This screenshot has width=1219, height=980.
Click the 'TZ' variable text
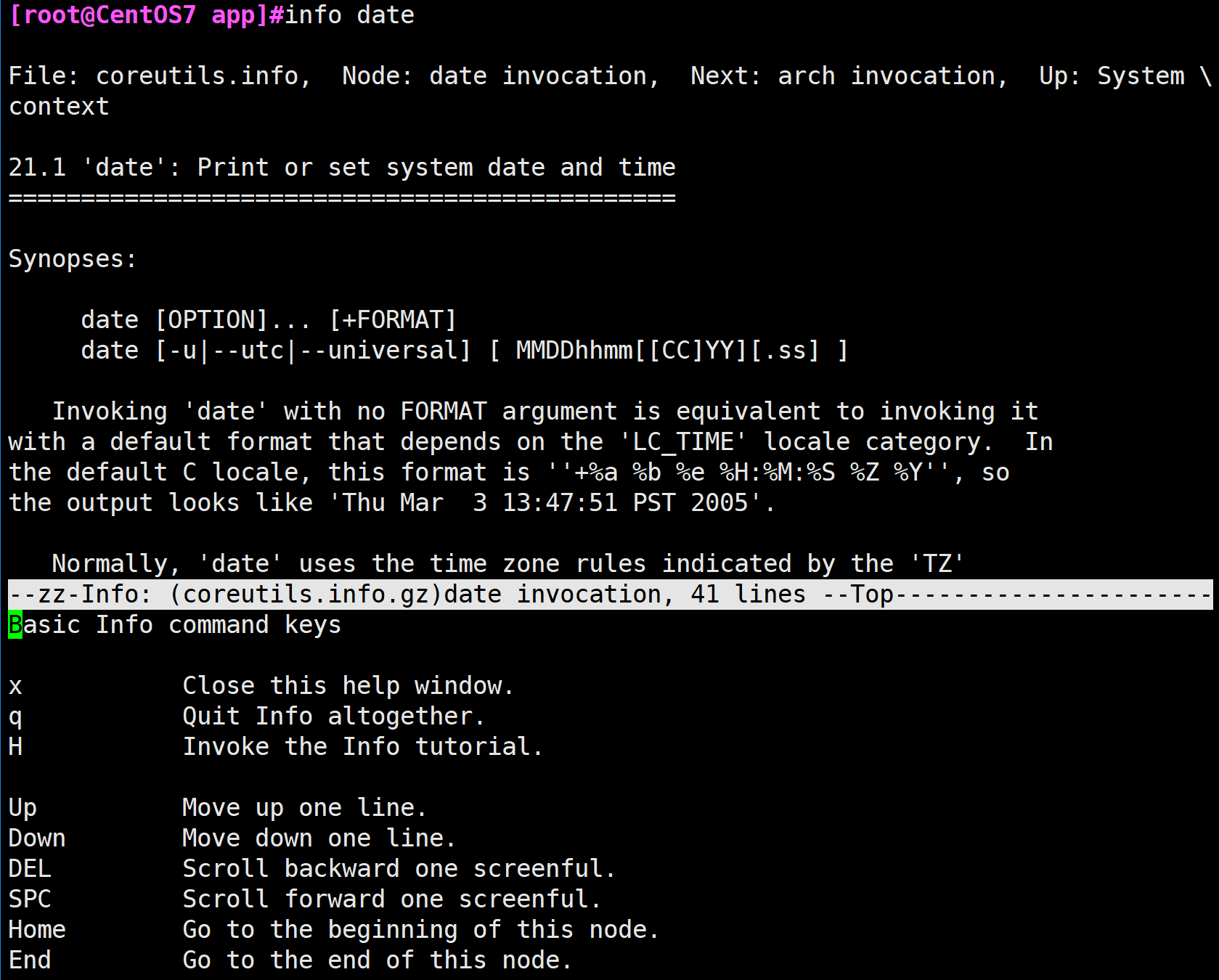click(x=937, y=564)
